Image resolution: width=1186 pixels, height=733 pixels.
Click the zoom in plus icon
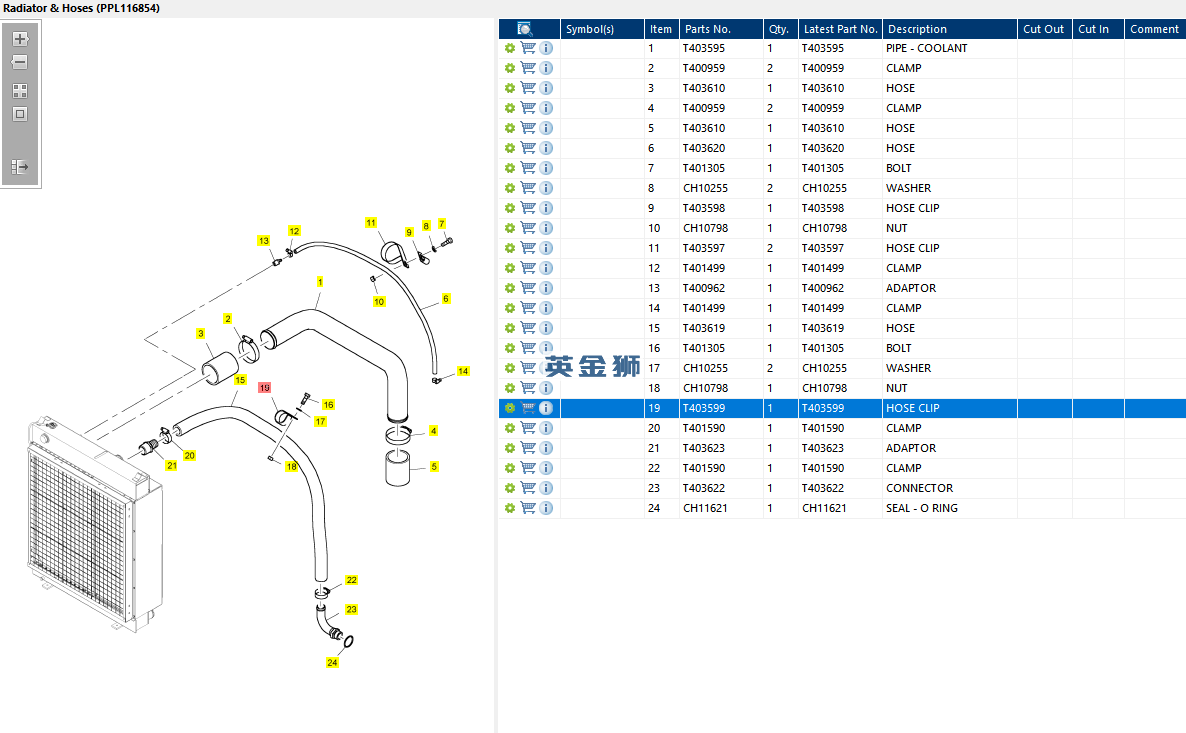coord(20,39)
